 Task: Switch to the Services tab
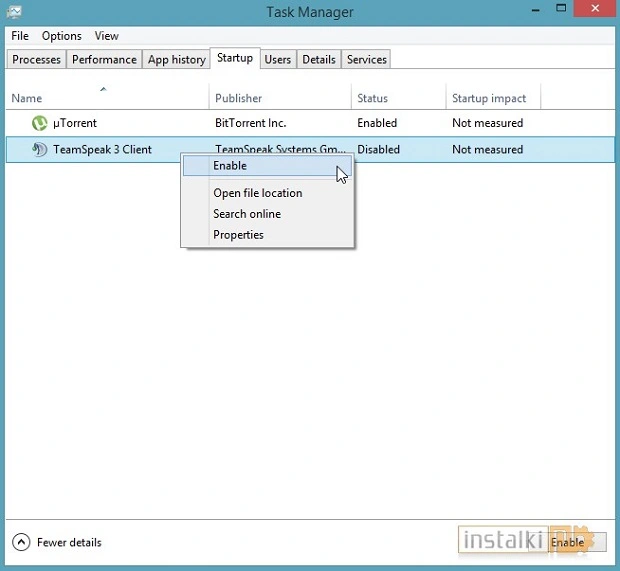click(367, 59)
